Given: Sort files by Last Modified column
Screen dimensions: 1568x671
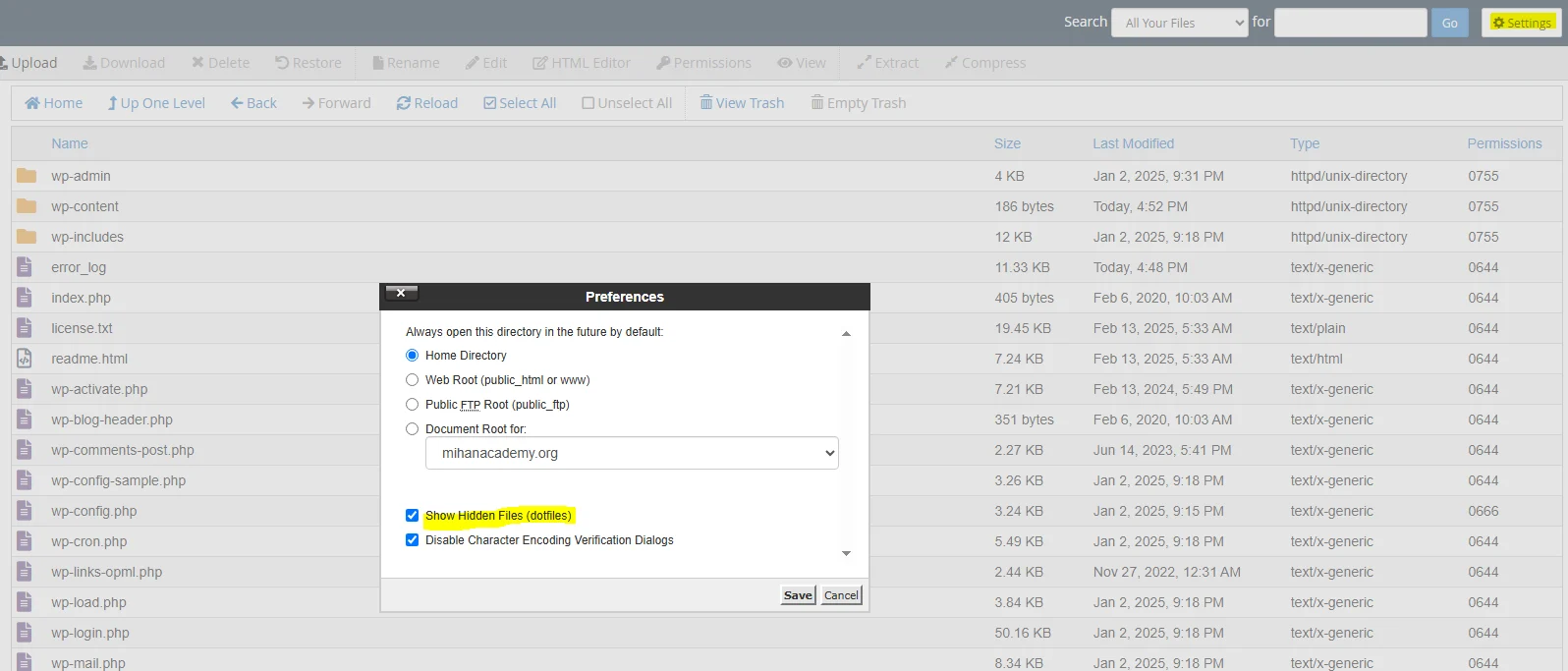Looking at the screenshot, I should pos(1133,143).
